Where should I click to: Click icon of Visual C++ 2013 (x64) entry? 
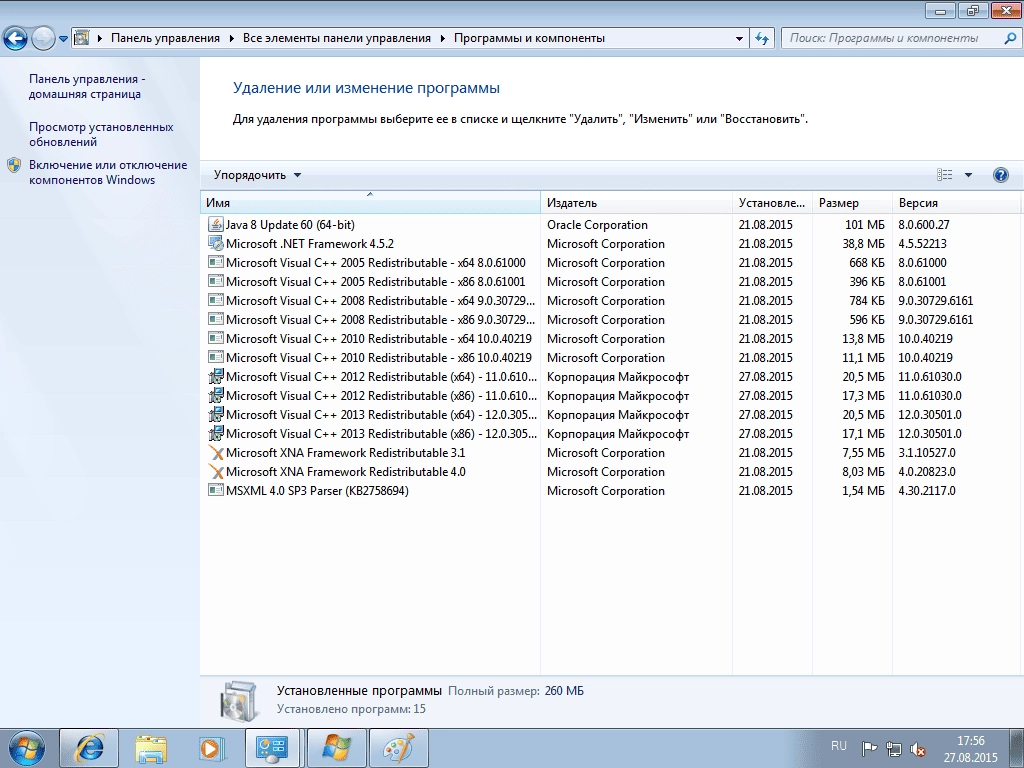[x=216, y=414]
